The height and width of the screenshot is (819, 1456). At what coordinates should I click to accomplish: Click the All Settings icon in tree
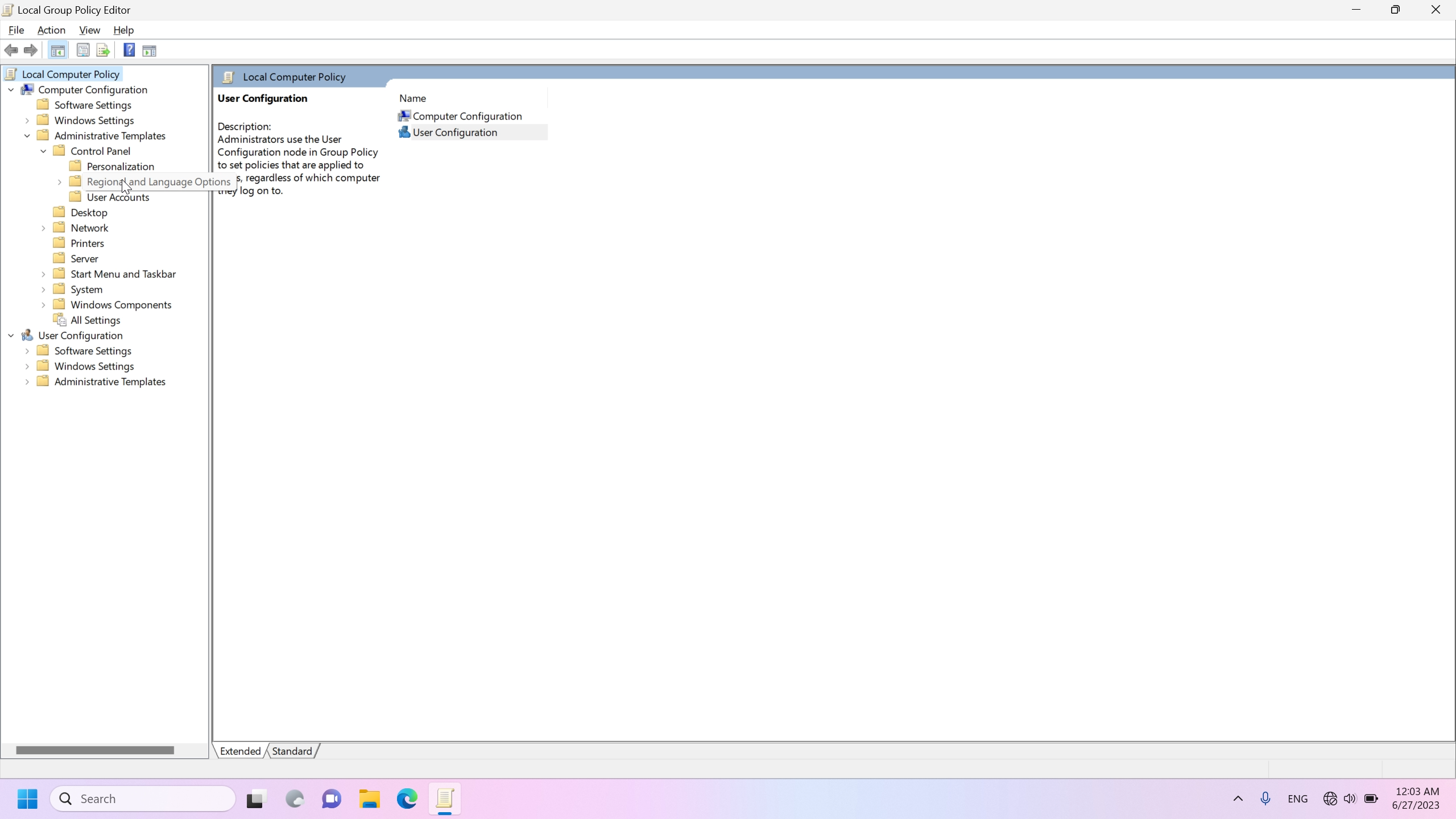[x=60, y=320]
